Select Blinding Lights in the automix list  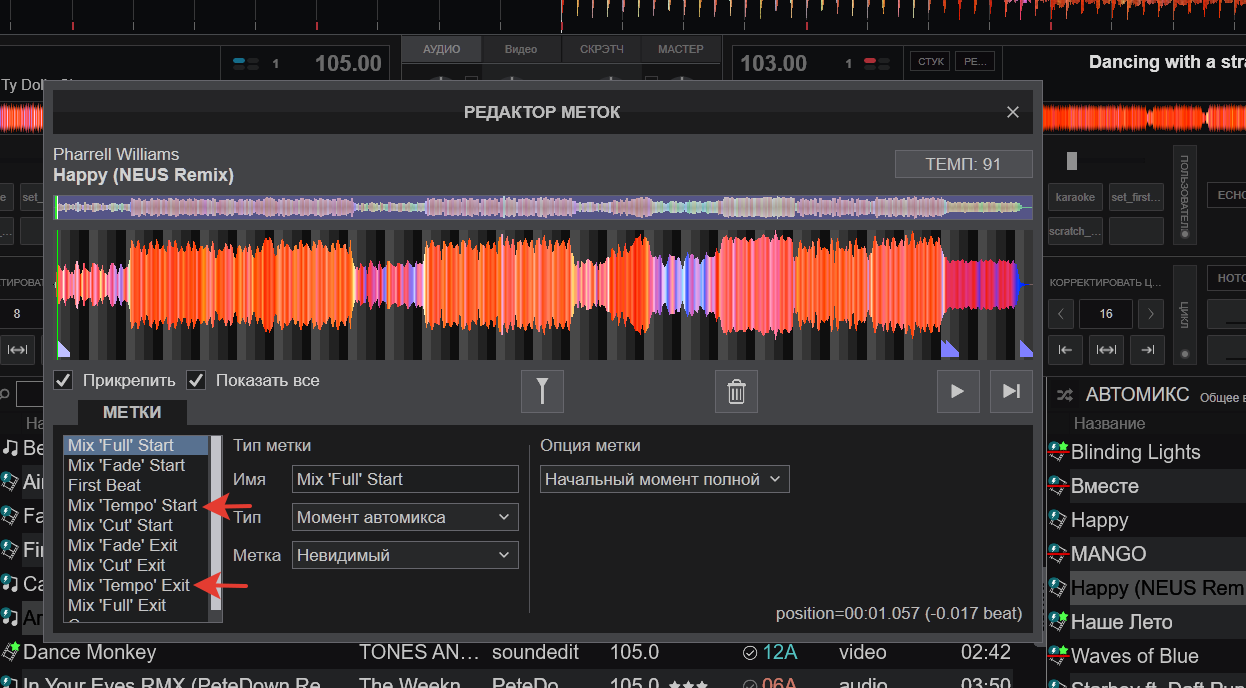(x=1136, y=452)
